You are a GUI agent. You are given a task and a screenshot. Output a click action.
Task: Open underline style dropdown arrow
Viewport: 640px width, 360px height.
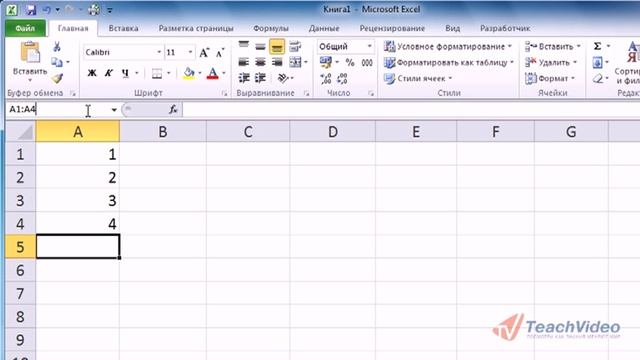(137, 73)
